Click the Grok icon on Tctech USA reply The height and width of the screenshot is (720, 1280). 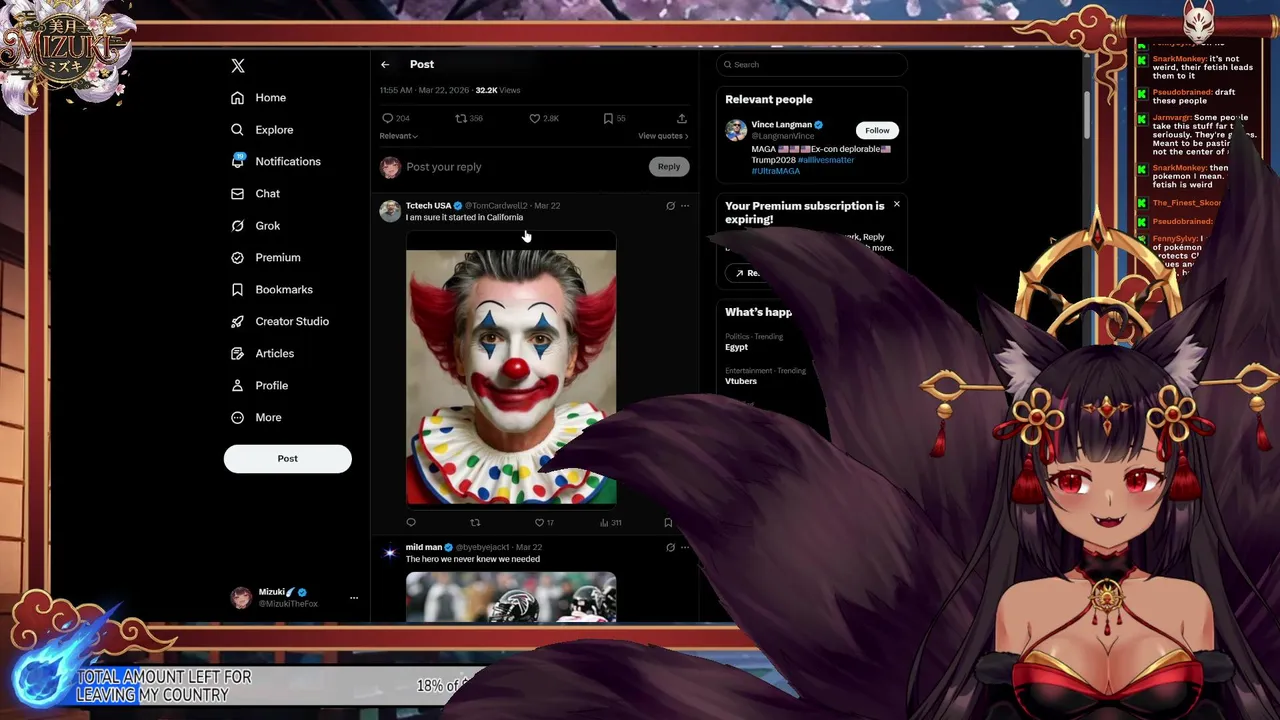pyautogui.click(x=670, y=206)
